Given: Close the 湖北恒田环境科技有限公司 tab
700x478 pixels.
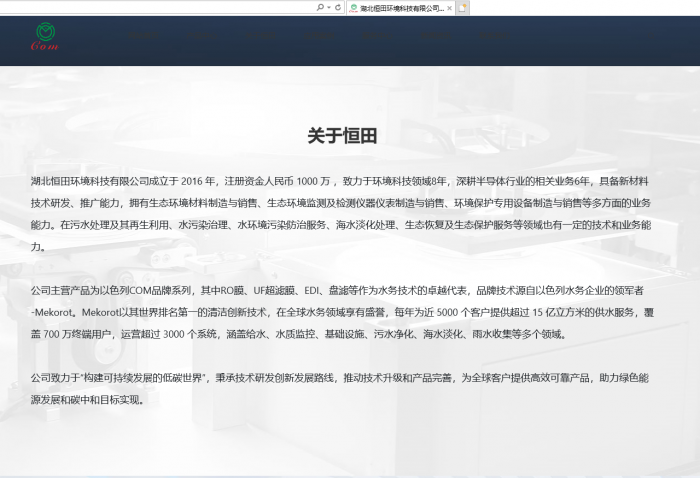Looking at the screenshot, I should pos(450,8).
